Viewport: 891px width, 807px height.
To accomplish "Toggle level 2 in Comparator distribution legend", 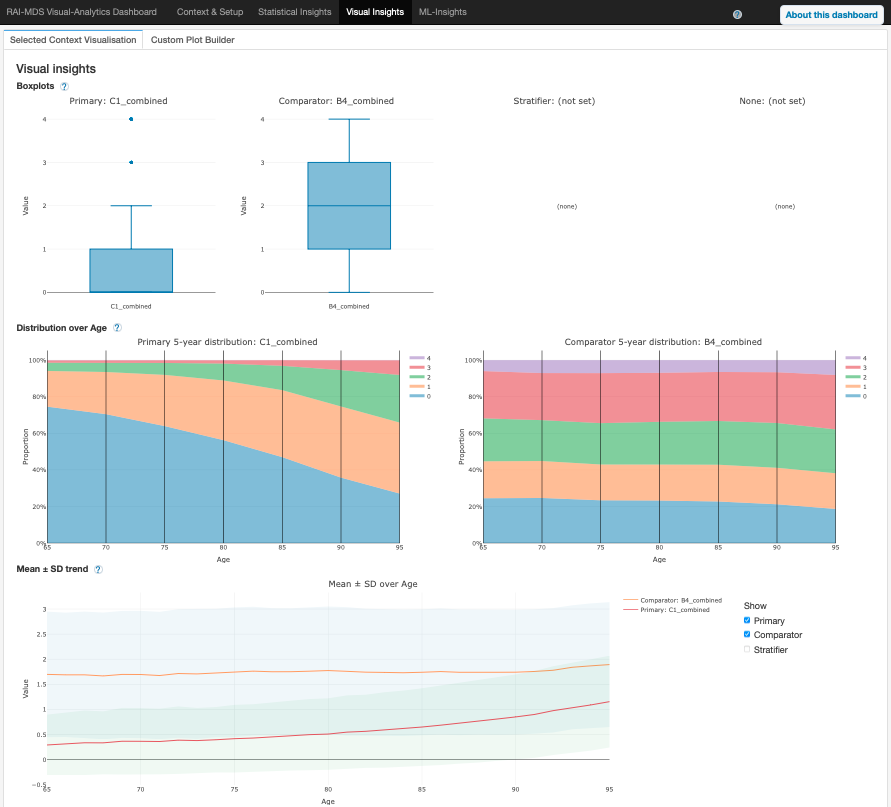I will click(856, 377).
